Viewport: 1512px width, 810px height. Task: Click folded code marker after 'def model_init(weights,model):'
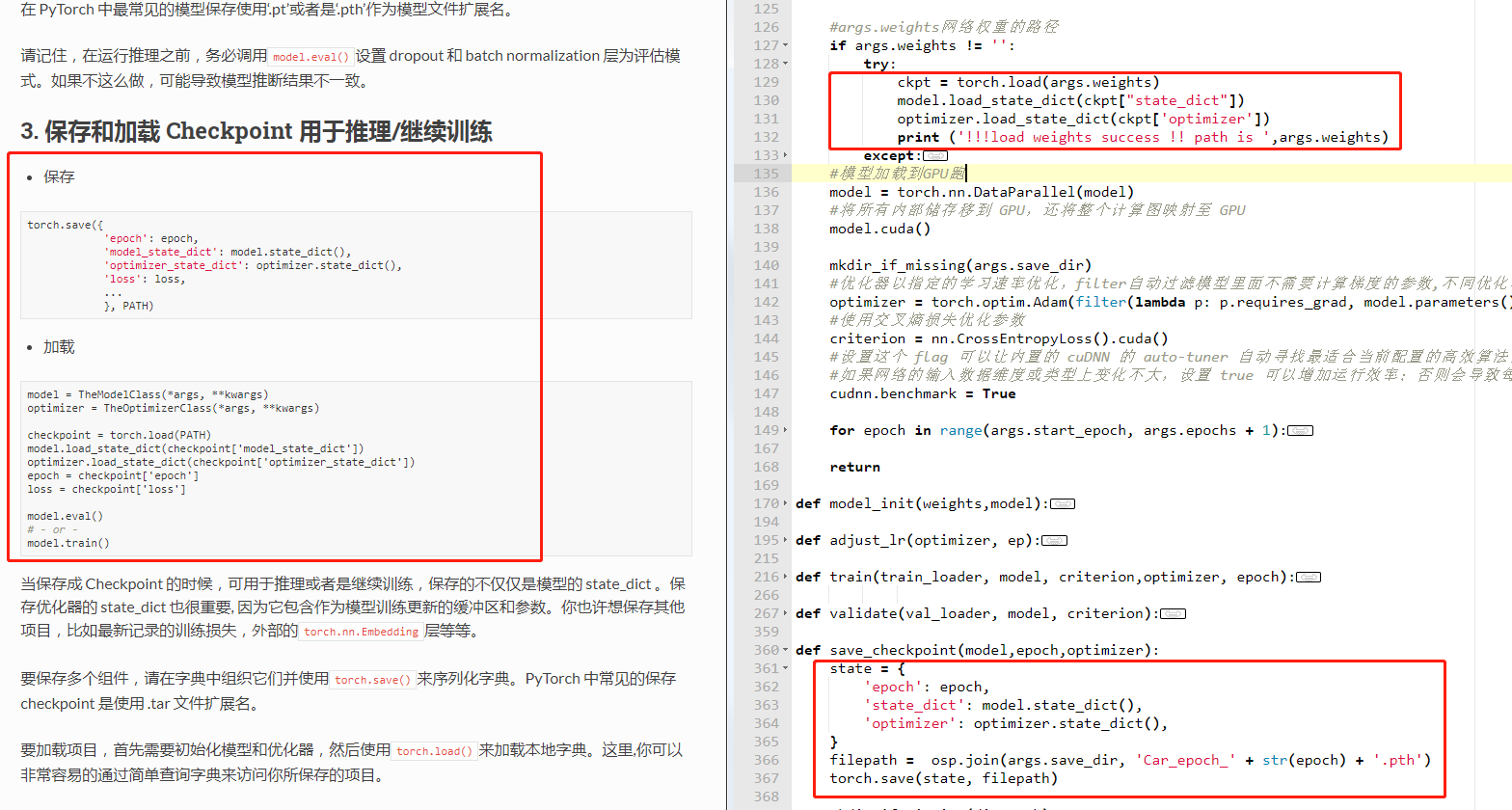click(1063, 503)
